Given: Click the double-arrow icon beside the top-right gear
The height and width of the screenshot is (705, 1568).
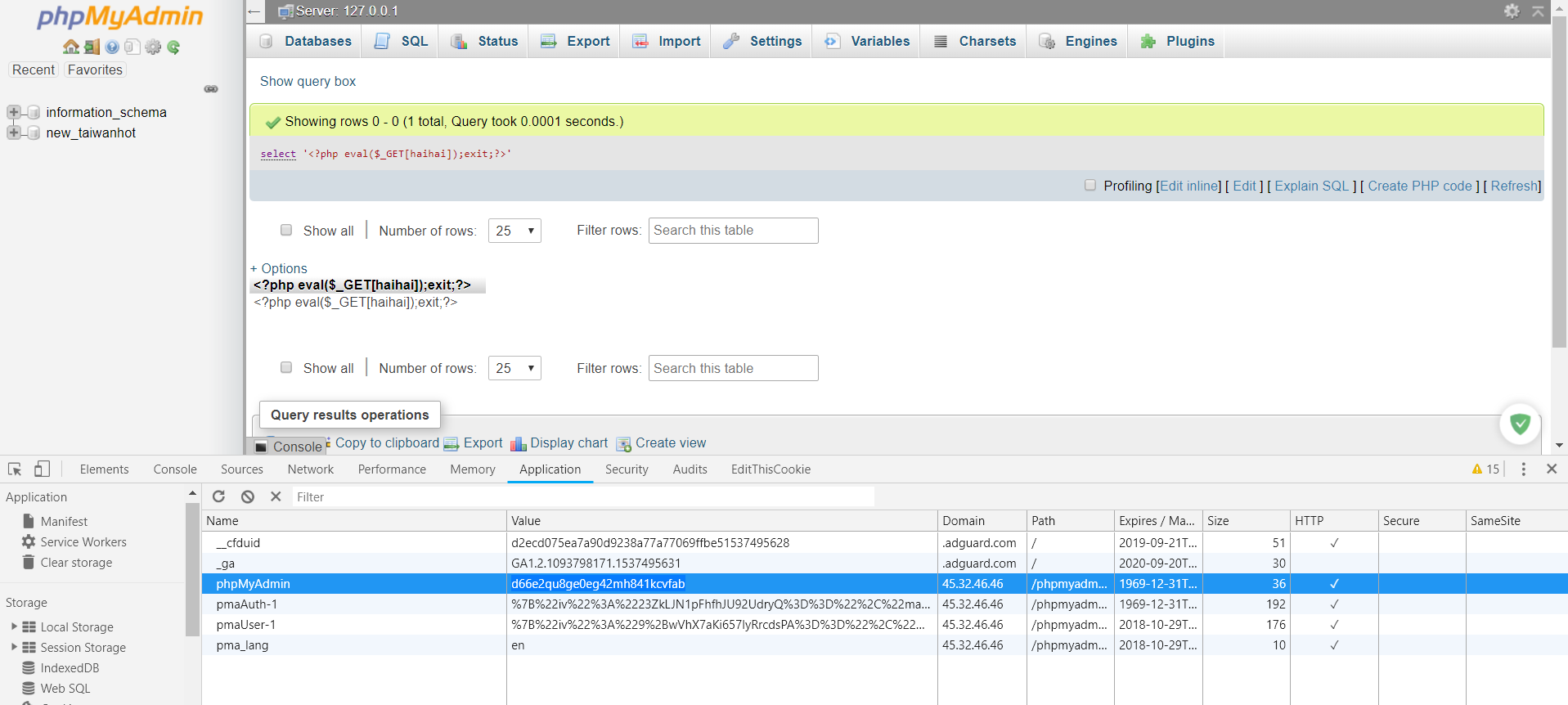Looking at the screenshot, I should (x=1538, y=11).
